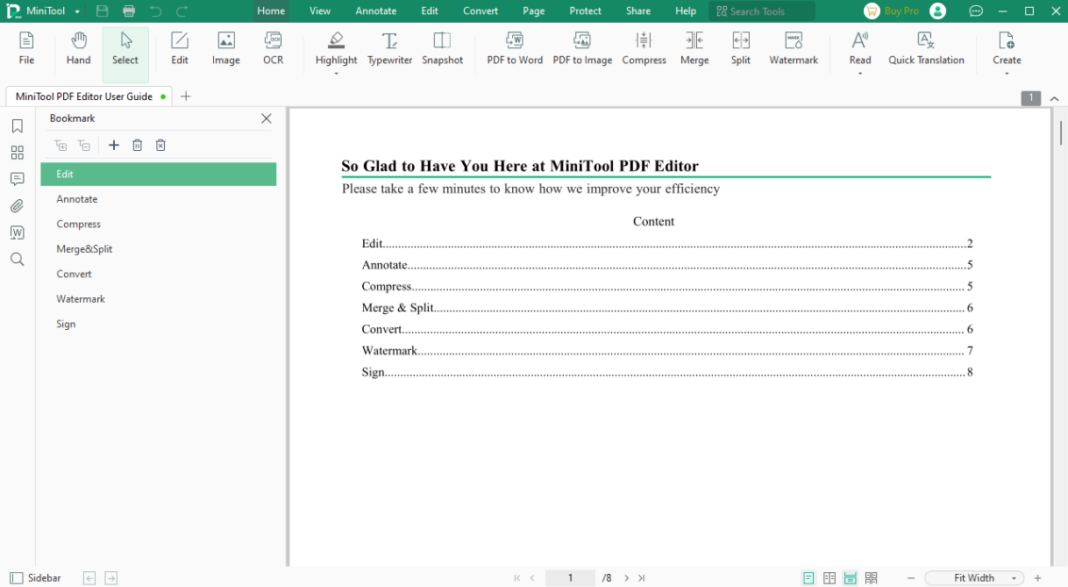Switch to the Annotate ribbon tab

coord(376,11)
